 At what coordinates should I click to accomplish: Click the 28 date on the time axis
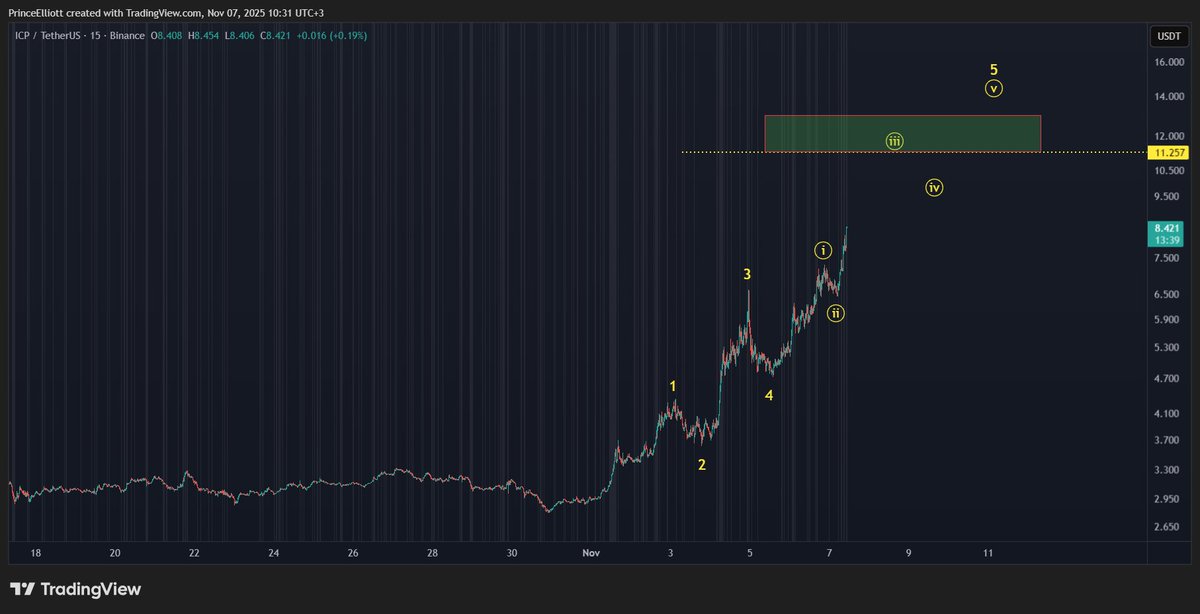432,552
